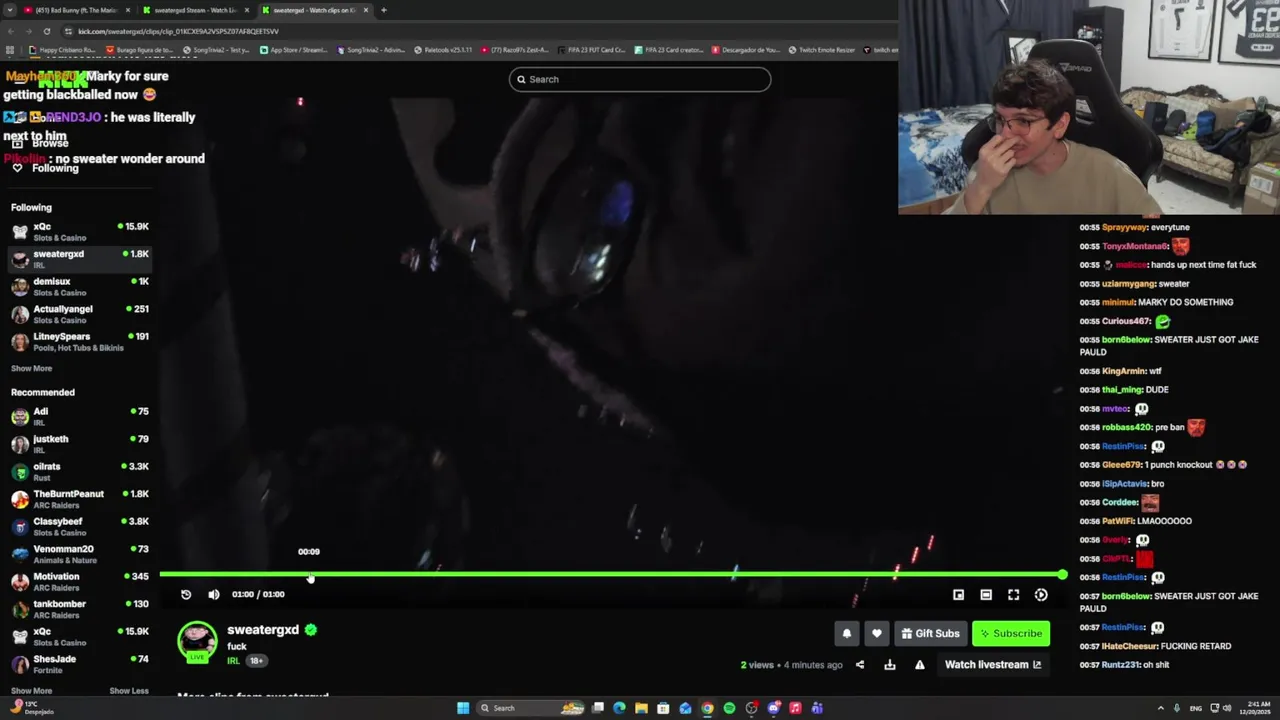This screenshot has width=1280, height=720.
Task: Switch to the sweatergxd Stream tab
Action: coord(195,10)
